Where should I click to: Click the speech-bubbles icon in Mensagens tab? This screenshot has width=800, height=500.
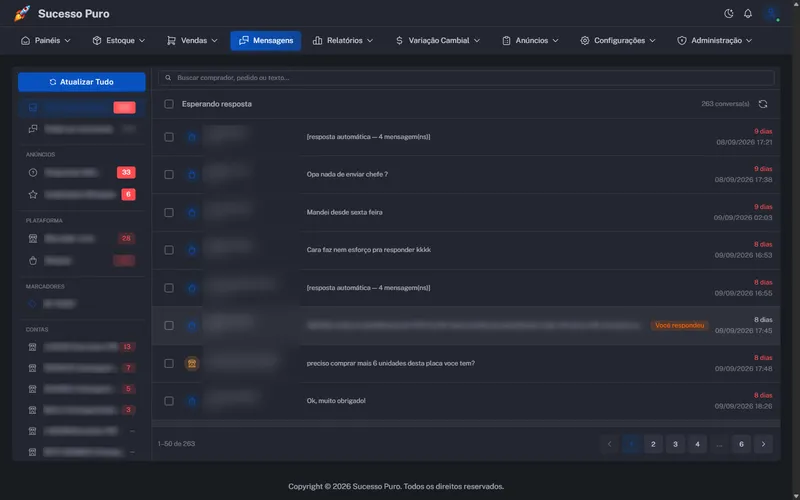point(244,40)
